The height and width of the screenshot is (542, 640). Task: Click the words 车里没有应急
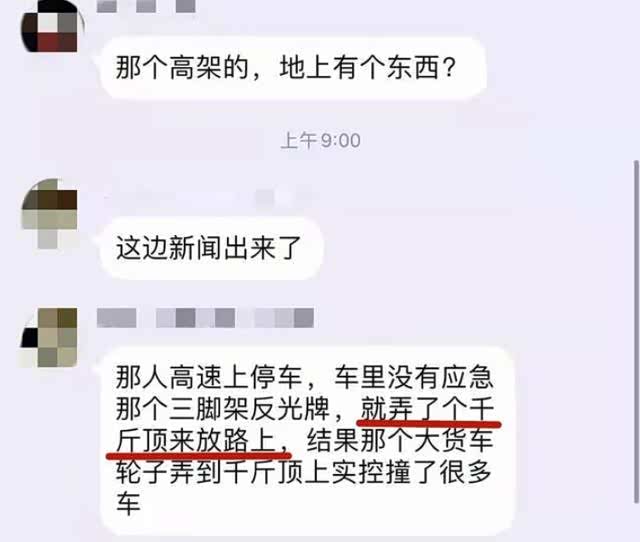click(413, 377)
